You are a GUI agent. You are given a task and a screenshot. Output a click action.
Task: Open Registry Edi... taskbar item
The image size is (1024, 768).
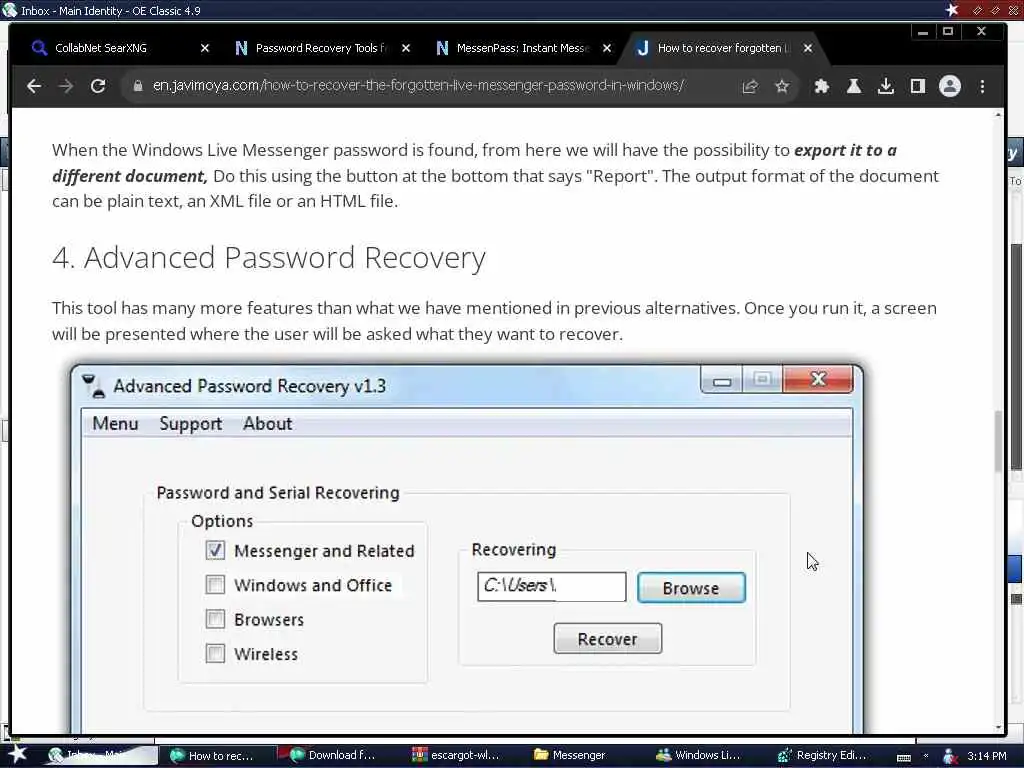824,755
